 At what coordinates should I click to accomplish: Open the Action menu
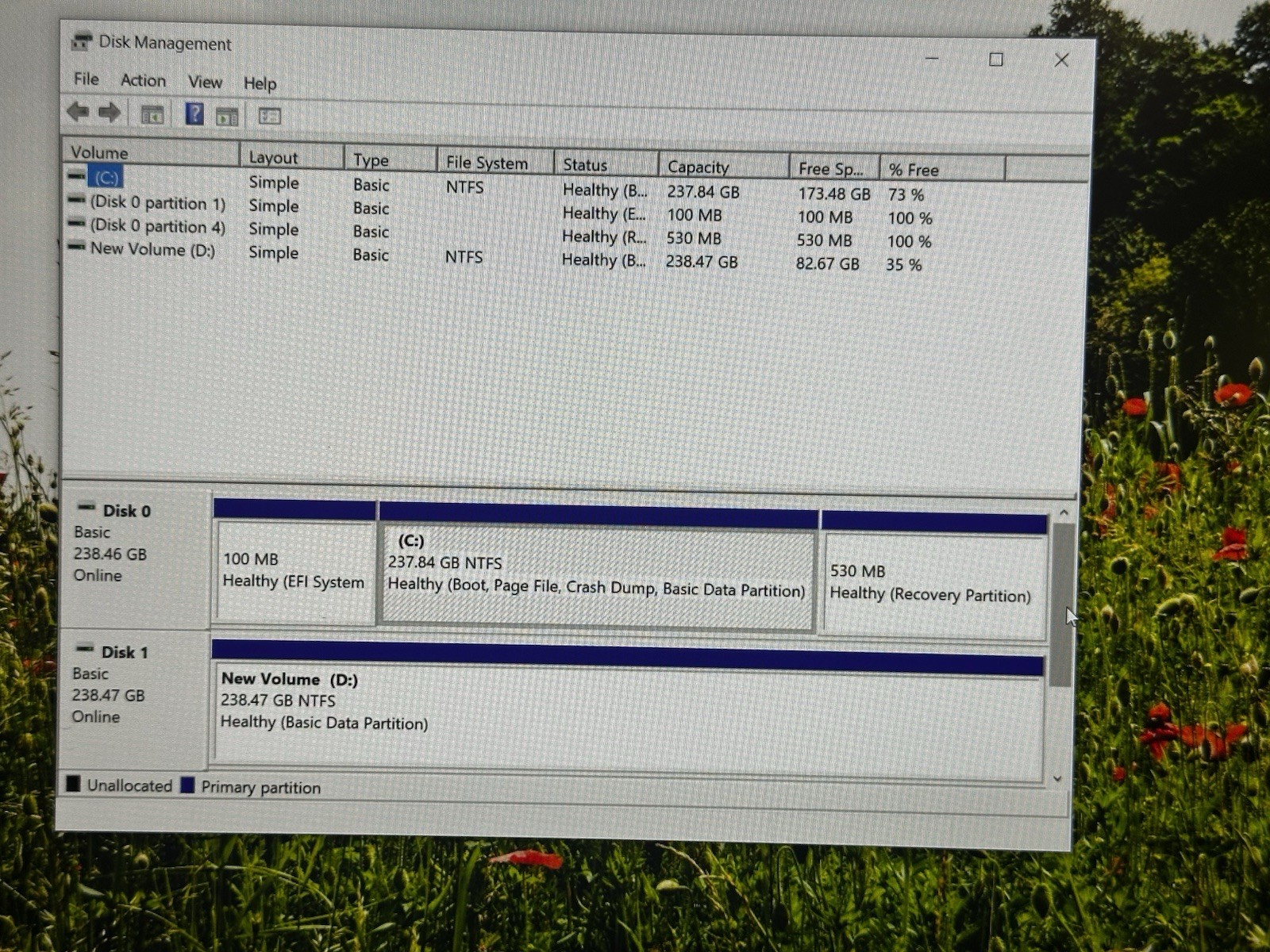coord(143,80)
